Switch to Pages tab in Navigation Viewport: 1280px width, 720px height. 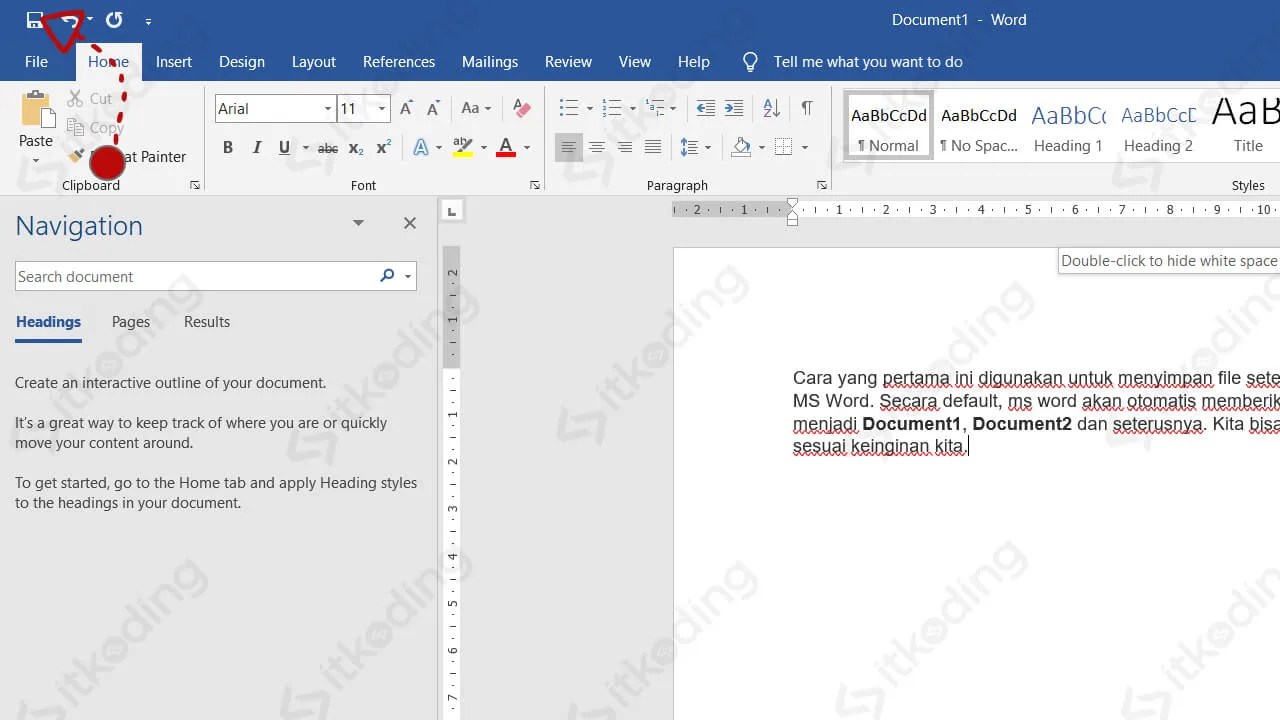point(130,322)
